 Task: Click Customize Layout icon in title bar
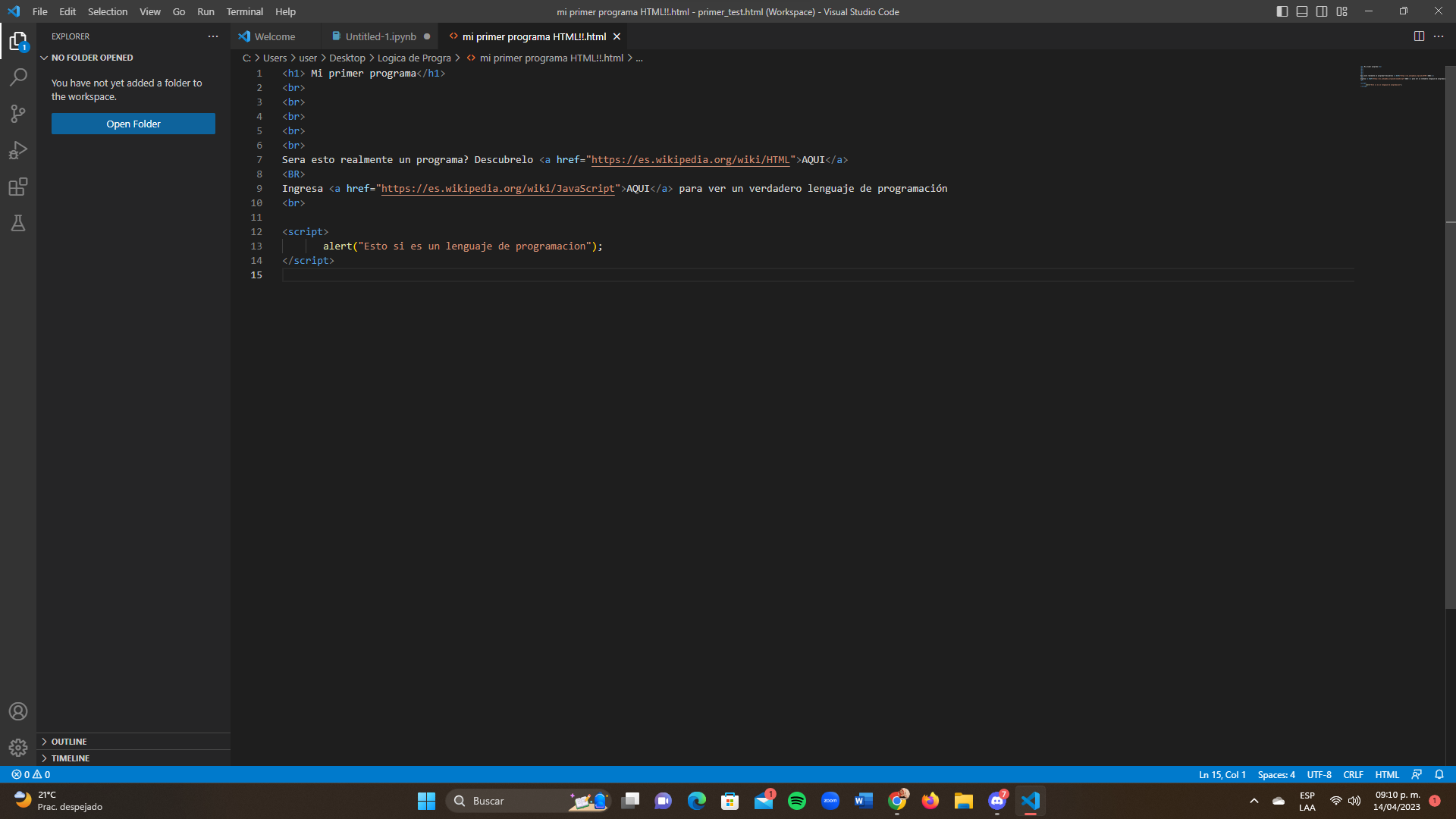click(1342, 11)
